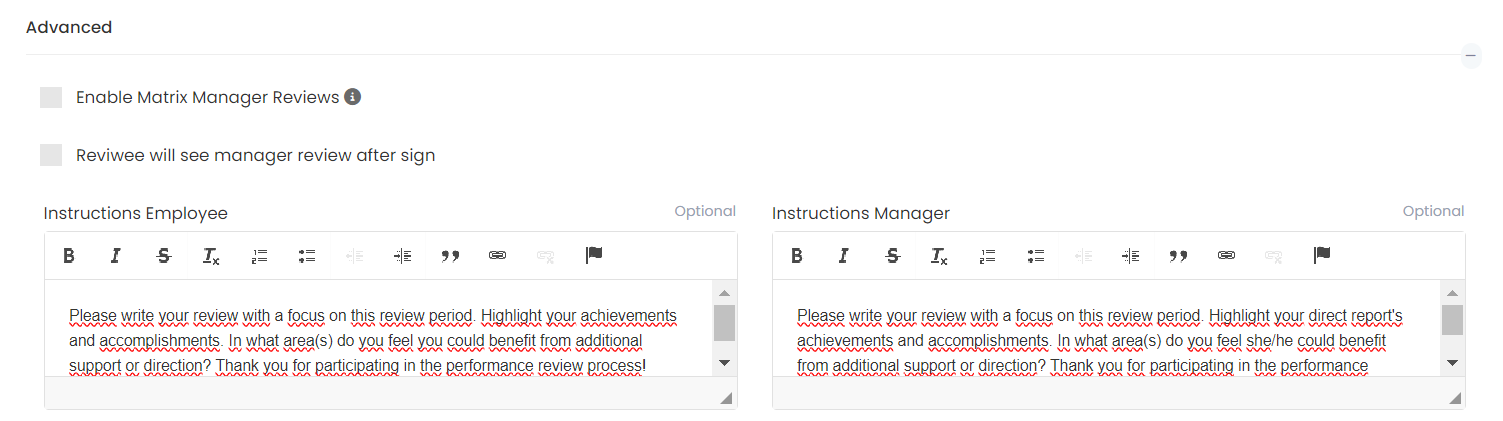Enable Matrix Manager Reviews checkbox
The height and width of the screenshot is (421, 1503).
[51, 97]
